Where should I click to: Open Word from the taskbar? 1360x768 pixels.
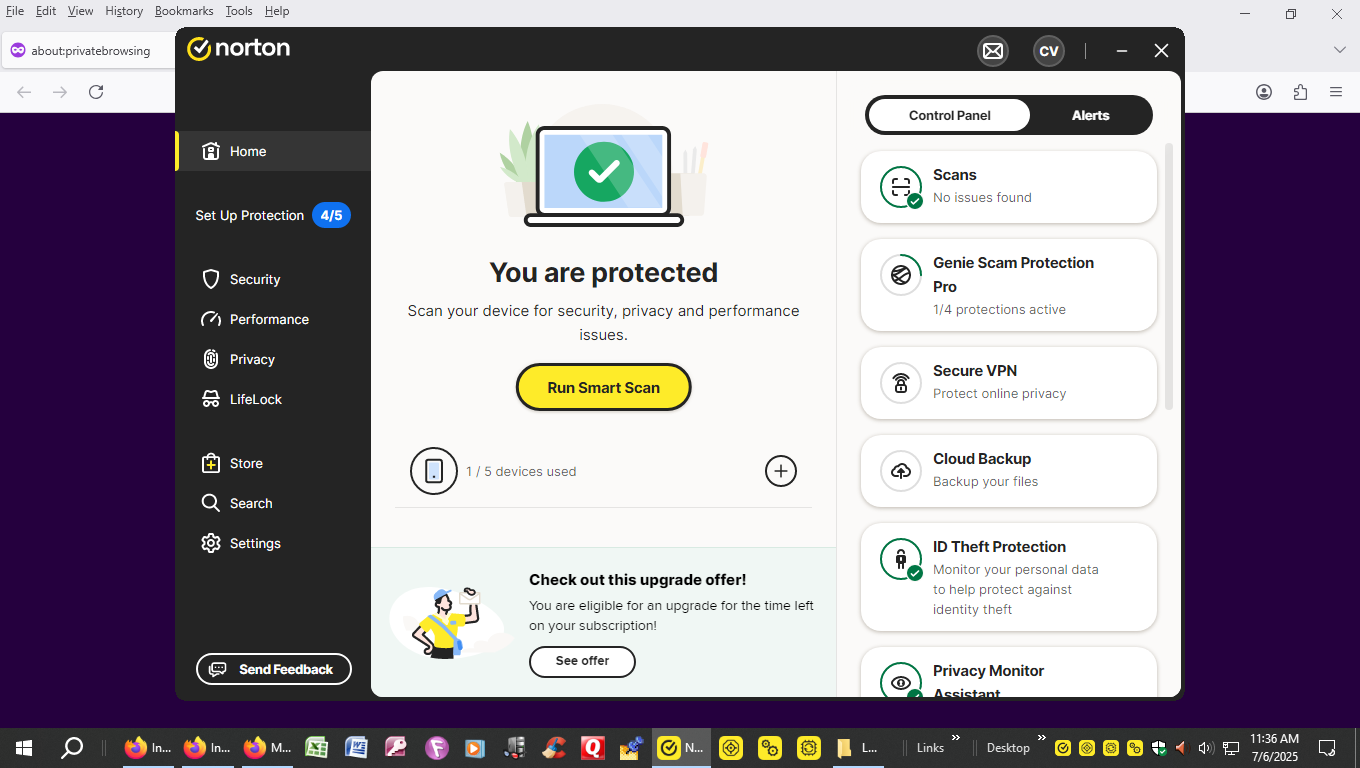click(x=356, y=747)
